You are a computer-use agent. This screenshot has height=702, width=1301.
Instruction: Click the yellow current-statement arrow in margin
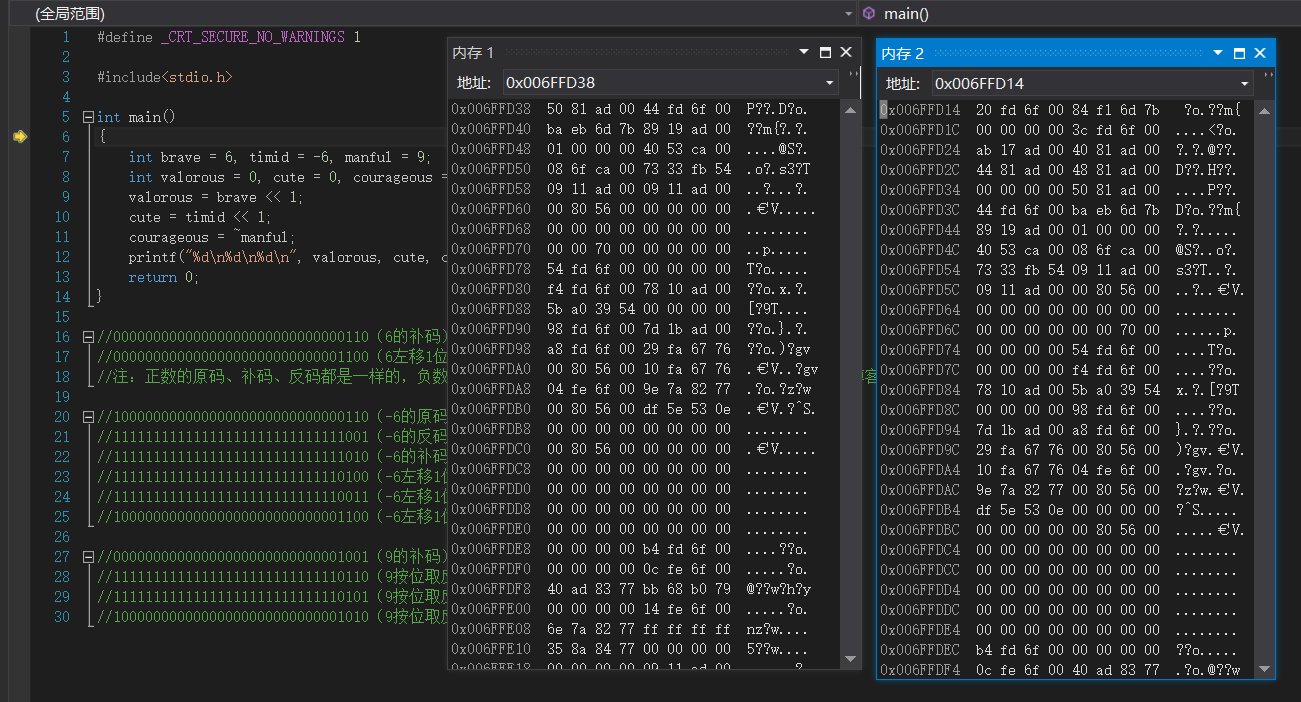click(x=19, y=136)
